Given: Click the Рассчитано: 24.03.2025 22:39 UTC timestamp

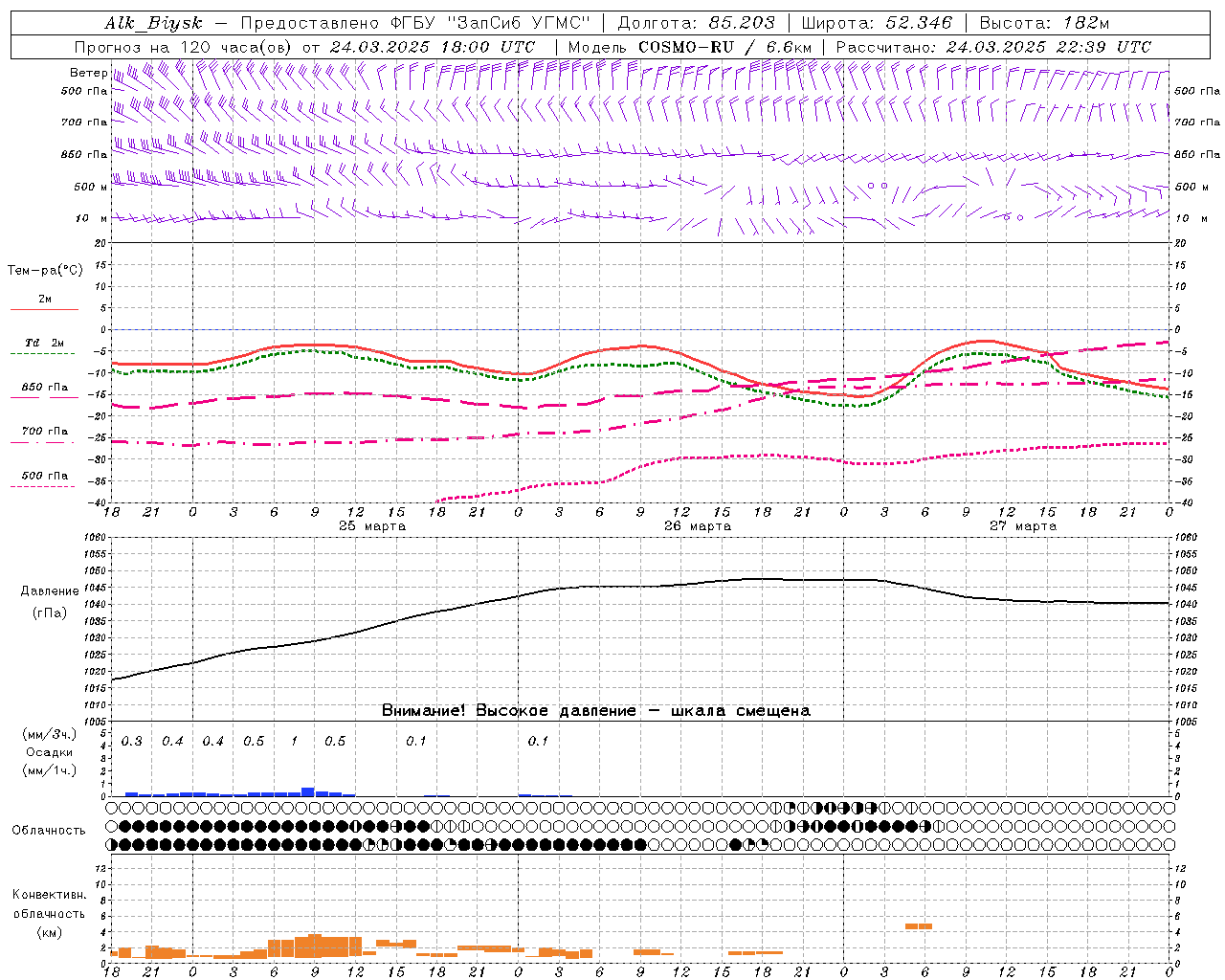Looking at the screenshot, I should pyautogui.click(x=993, y=47).
